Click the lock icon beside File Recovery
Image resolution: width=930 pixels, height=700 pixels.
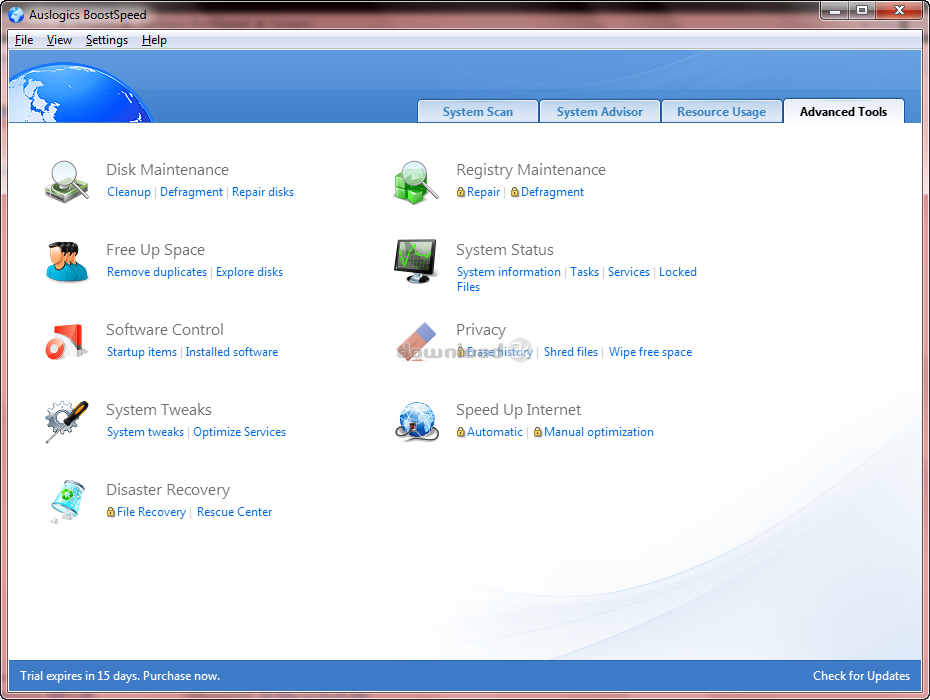point(111,512)
